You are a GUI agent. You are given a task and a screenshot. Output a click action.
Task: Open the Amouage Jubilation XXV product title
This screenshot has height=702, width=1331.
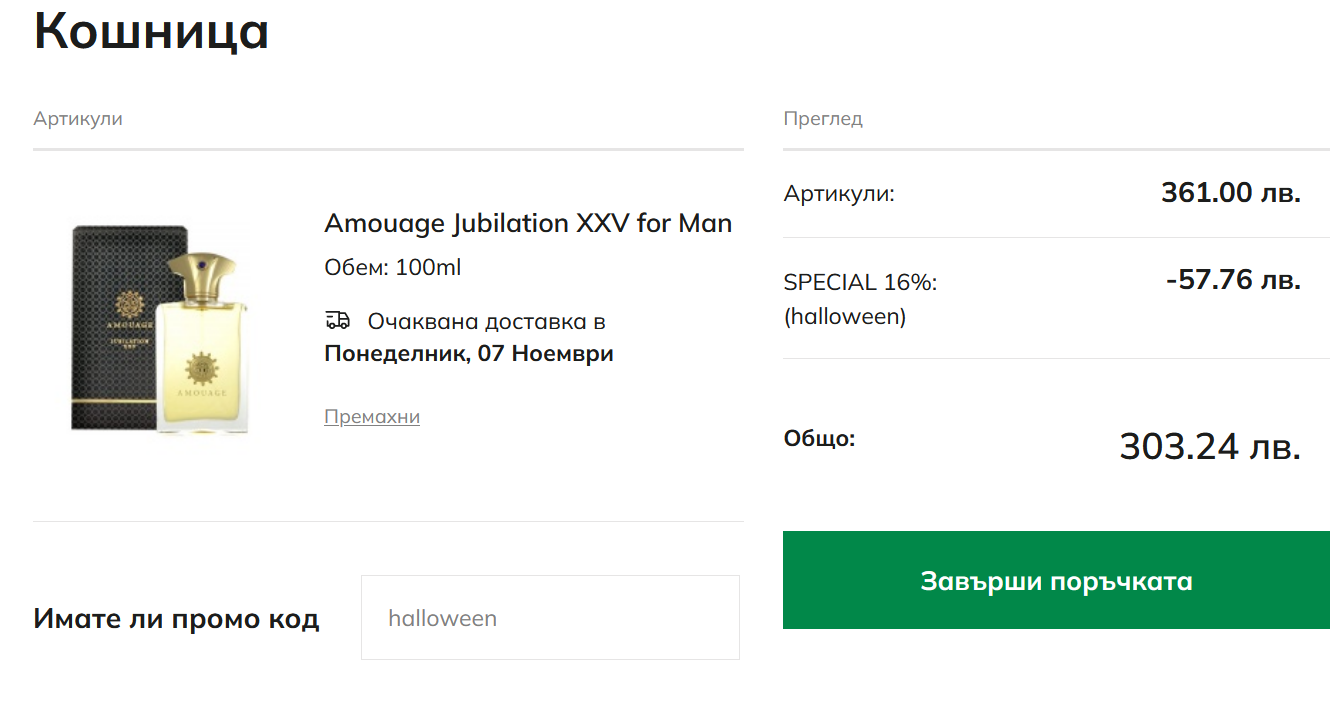[x=528, y=223]
